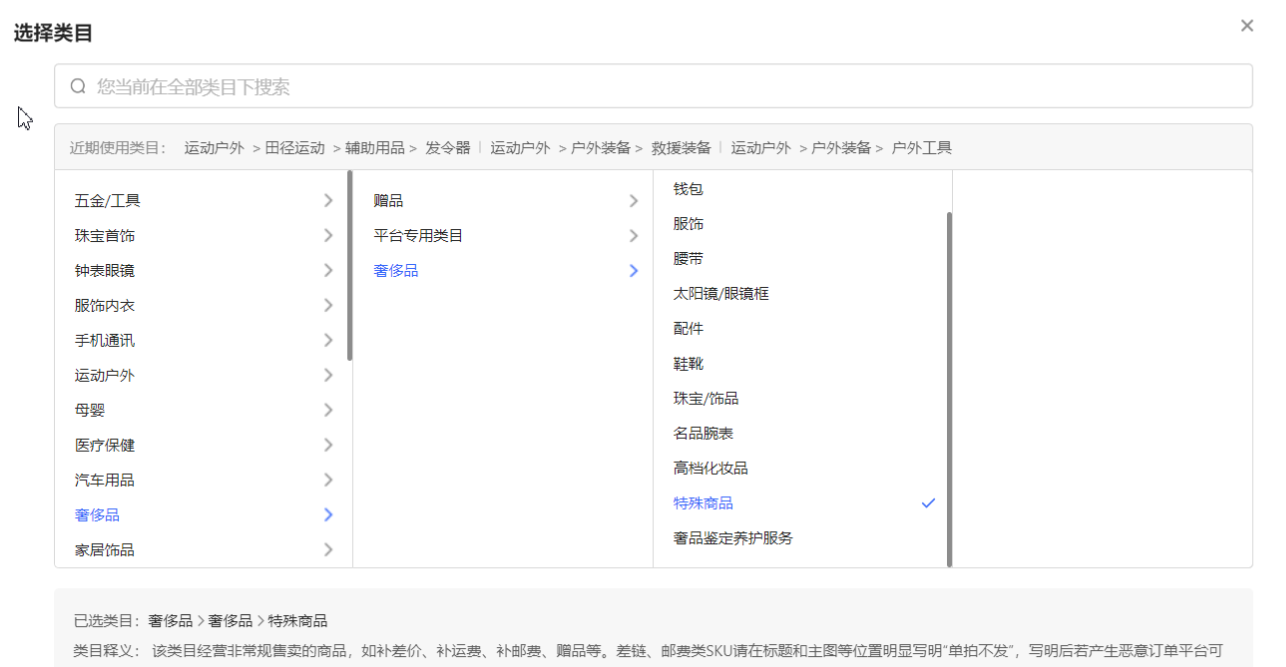Click the checkmark beside 特殊商品

point(928,503)
